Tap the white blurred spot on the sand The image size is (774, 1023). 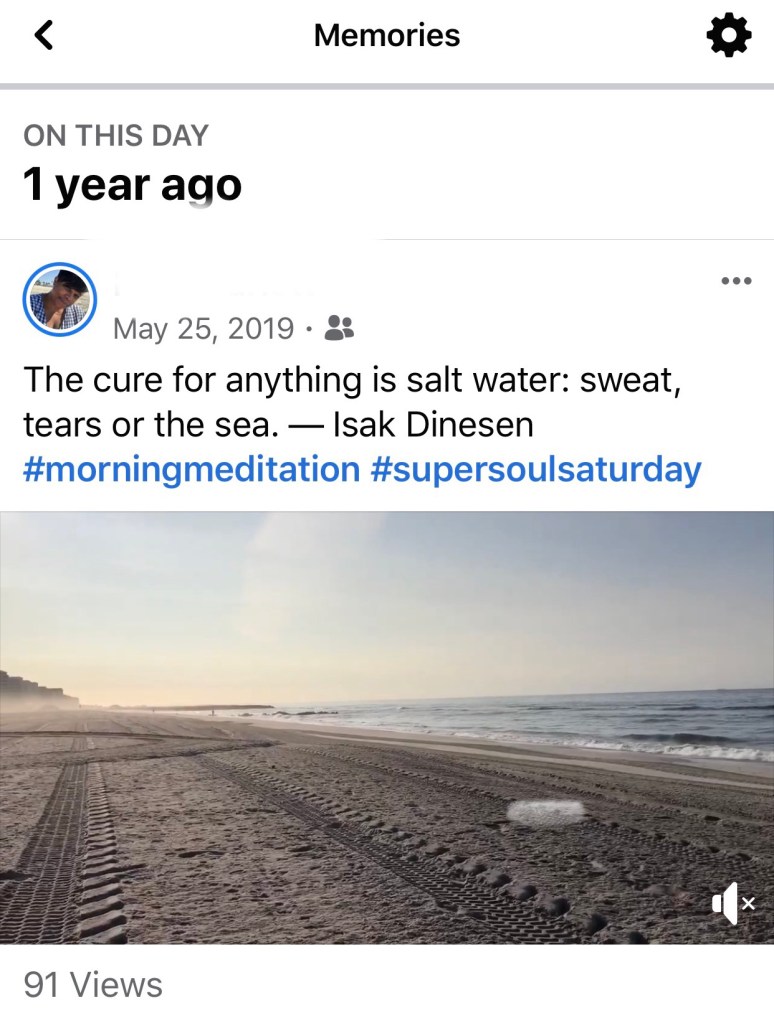[x=544, y=812]
